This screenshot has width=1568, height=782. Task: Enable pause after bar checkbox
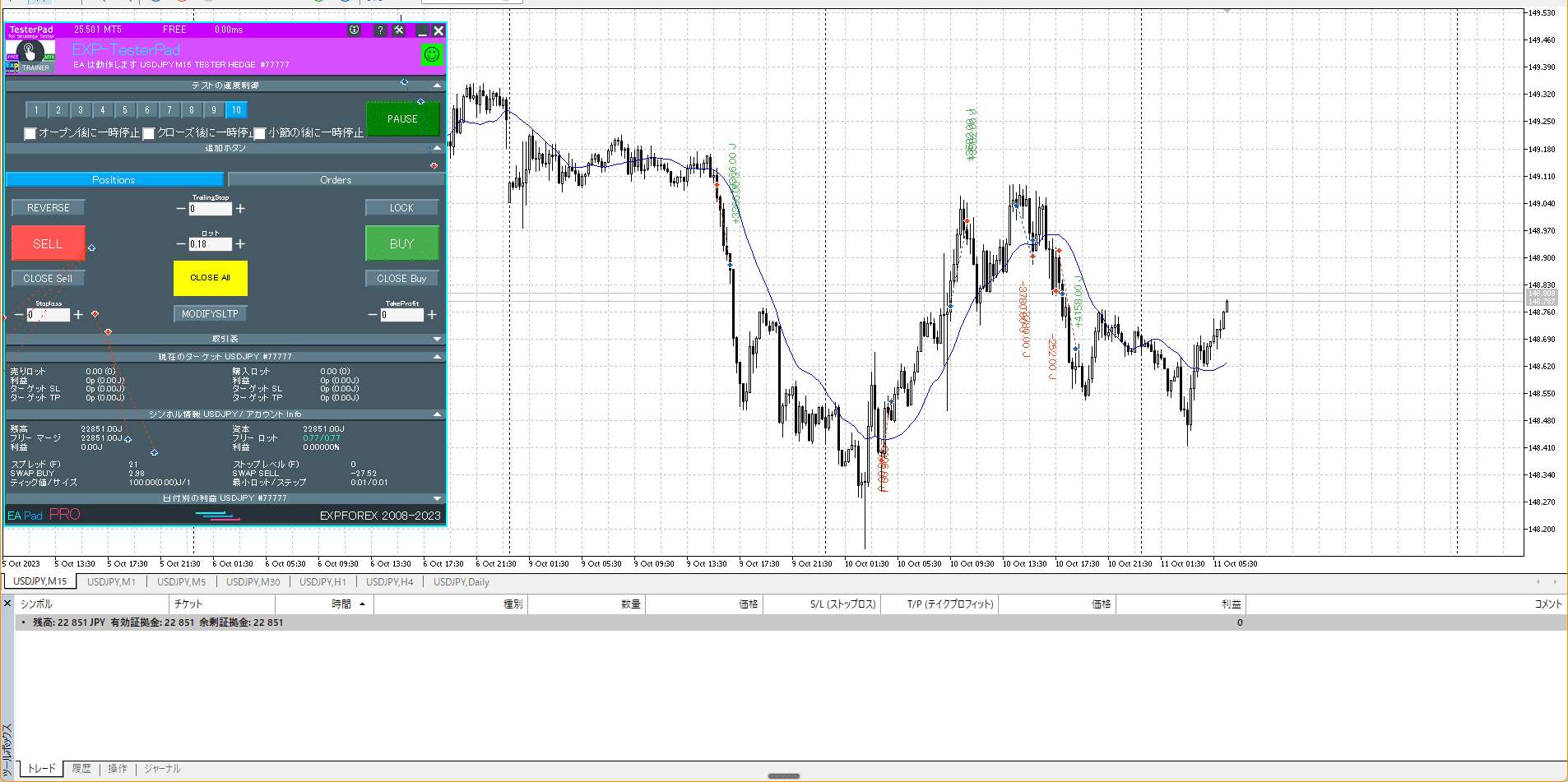pyautogui.click(x=260, y=133)
